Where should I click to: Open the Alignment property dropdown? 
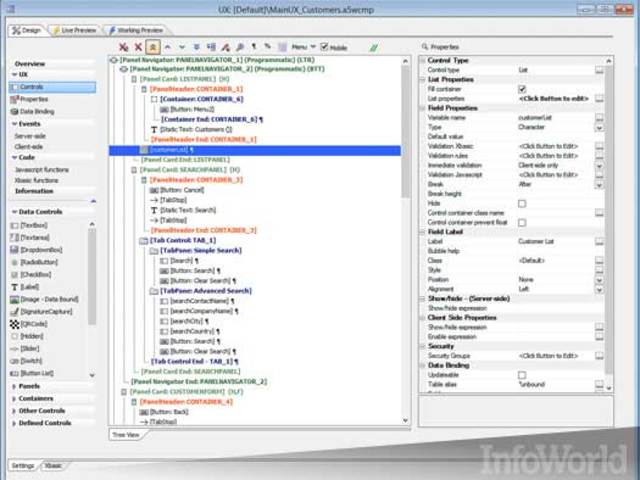pyautogui.click(x=599, y=289)
